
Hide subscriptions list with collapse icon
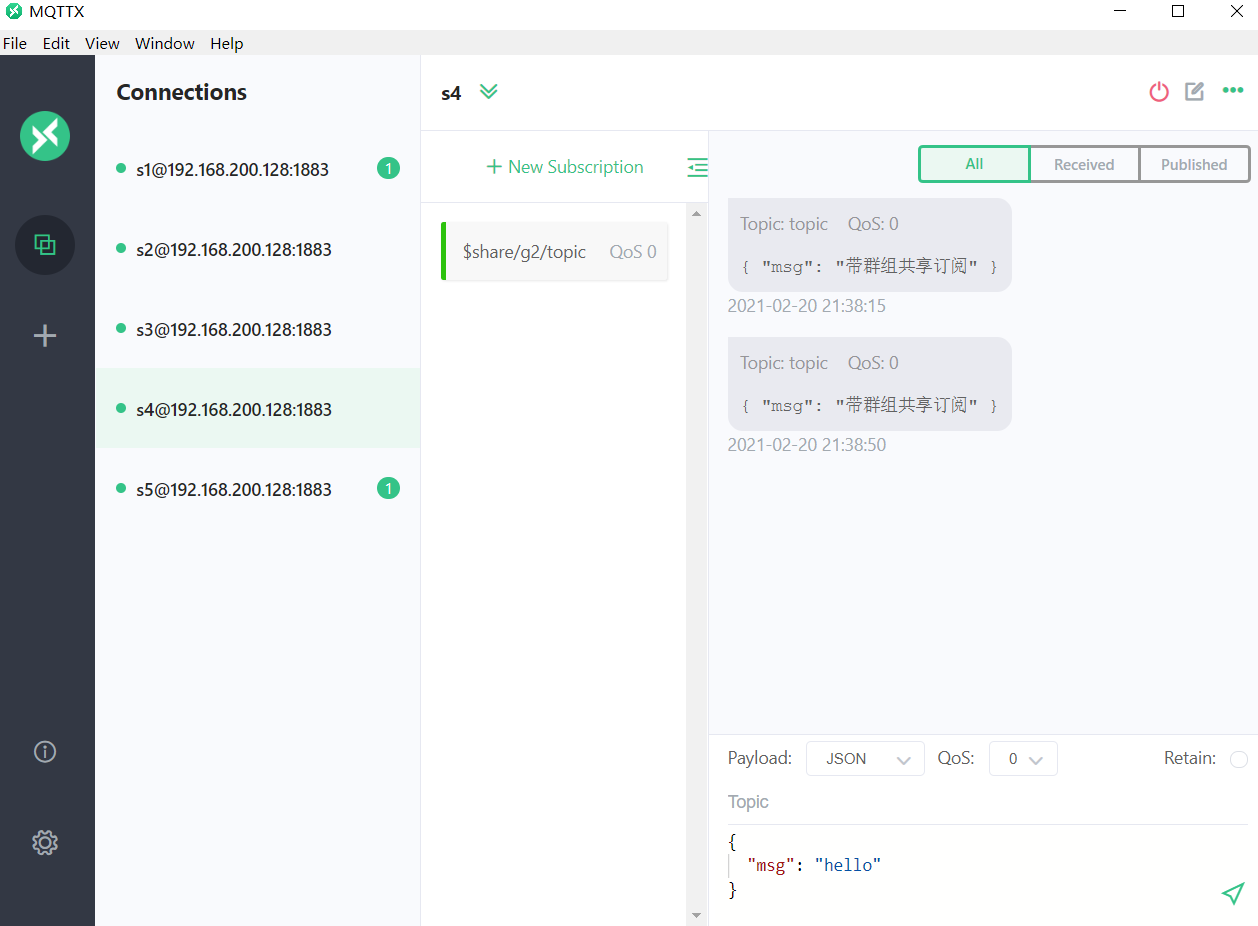(x=697, y=168)
